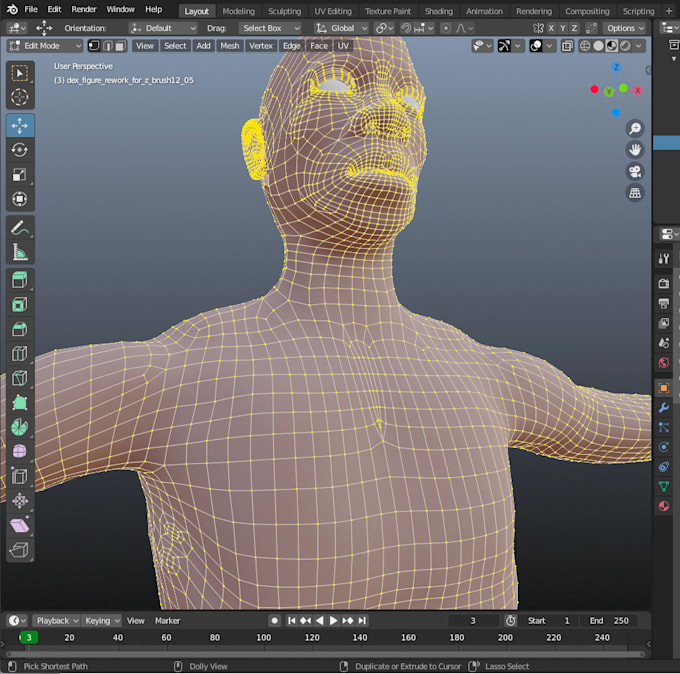
Task: Open the Orientation Default dropdown
Action: point(163,28)
